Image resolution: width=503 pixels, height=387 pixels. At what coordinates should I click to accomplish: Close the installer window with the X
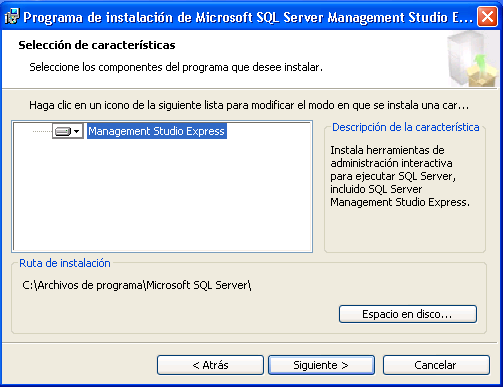coord(487,16)
